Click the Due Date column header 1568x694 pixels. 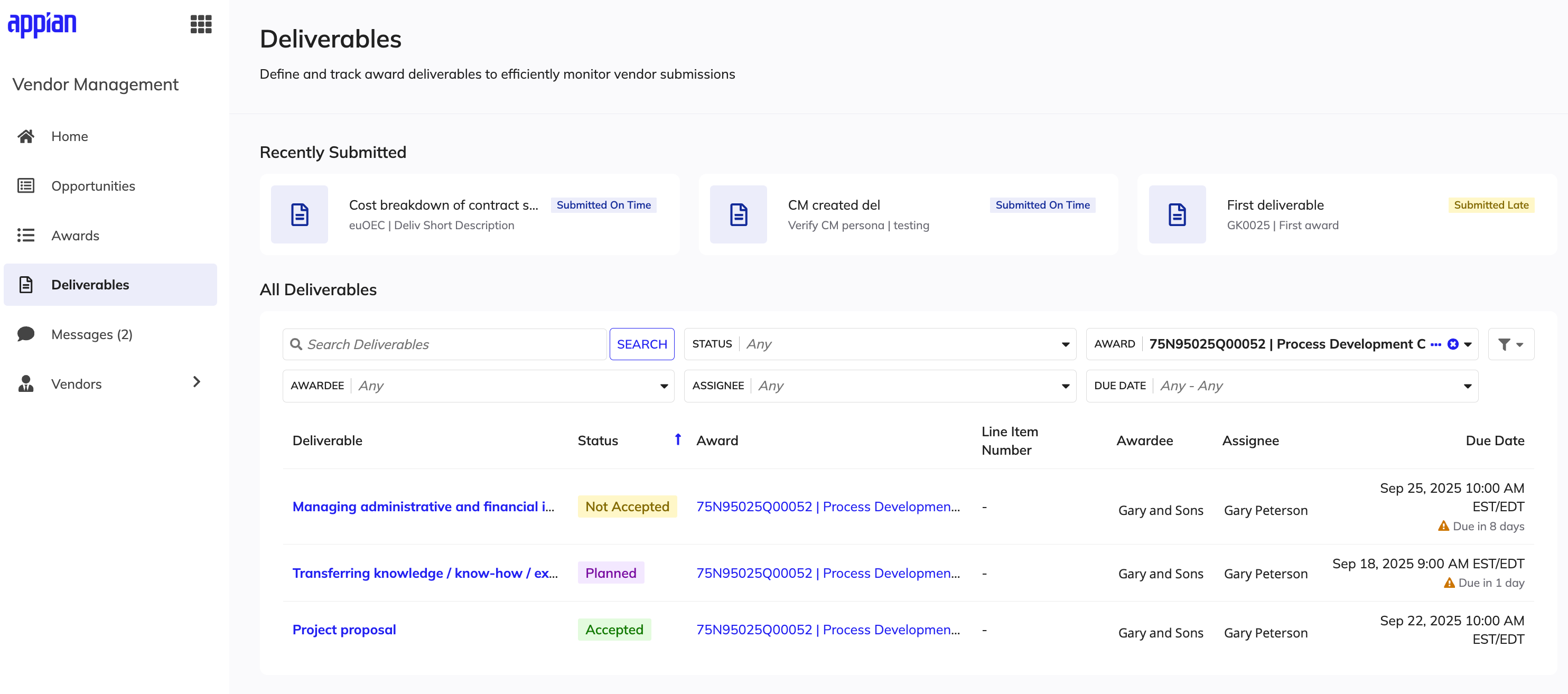point(1495,441)
